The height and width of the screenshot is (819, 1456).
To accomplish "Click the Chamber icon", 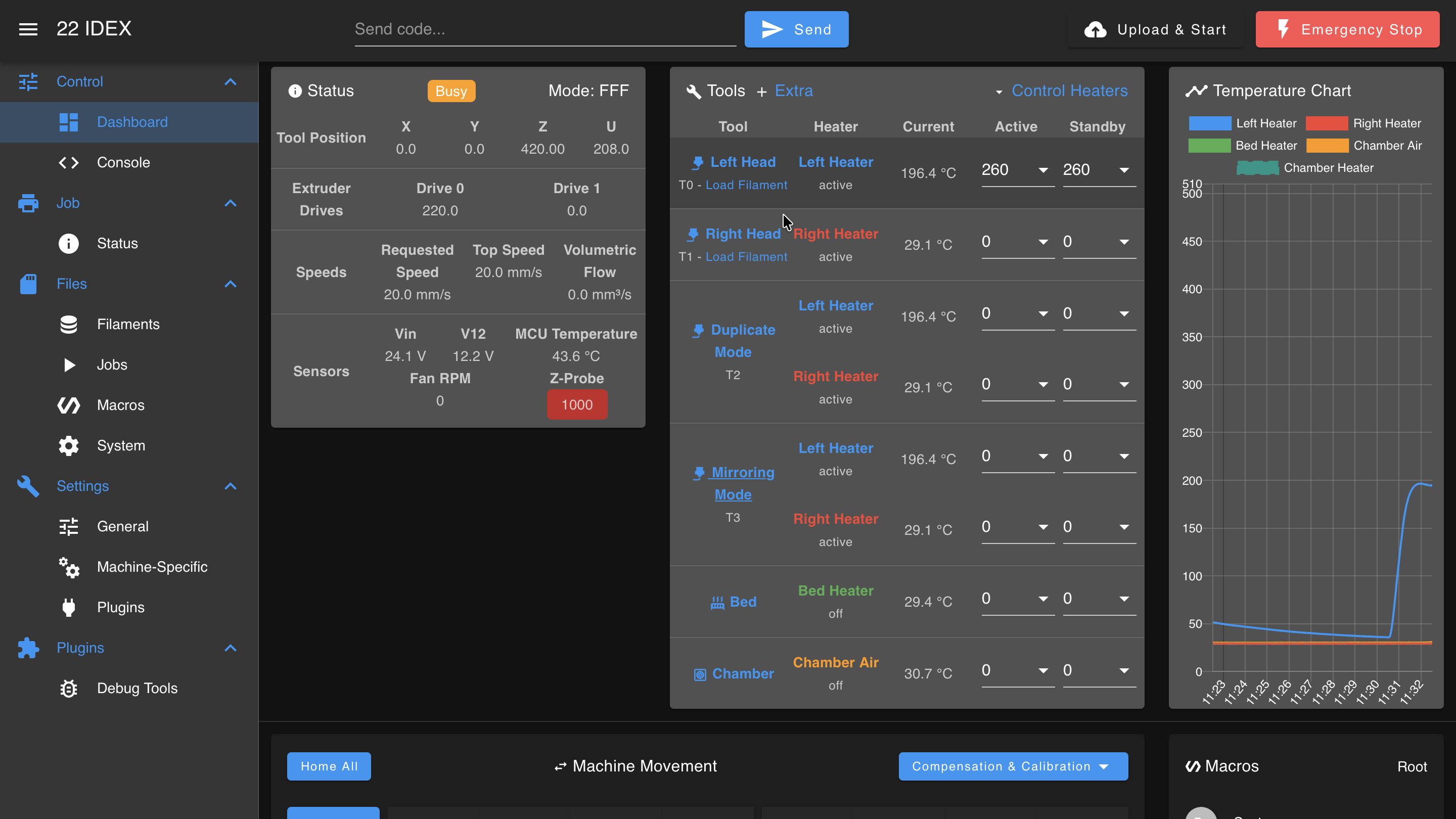I will point(700,674).
